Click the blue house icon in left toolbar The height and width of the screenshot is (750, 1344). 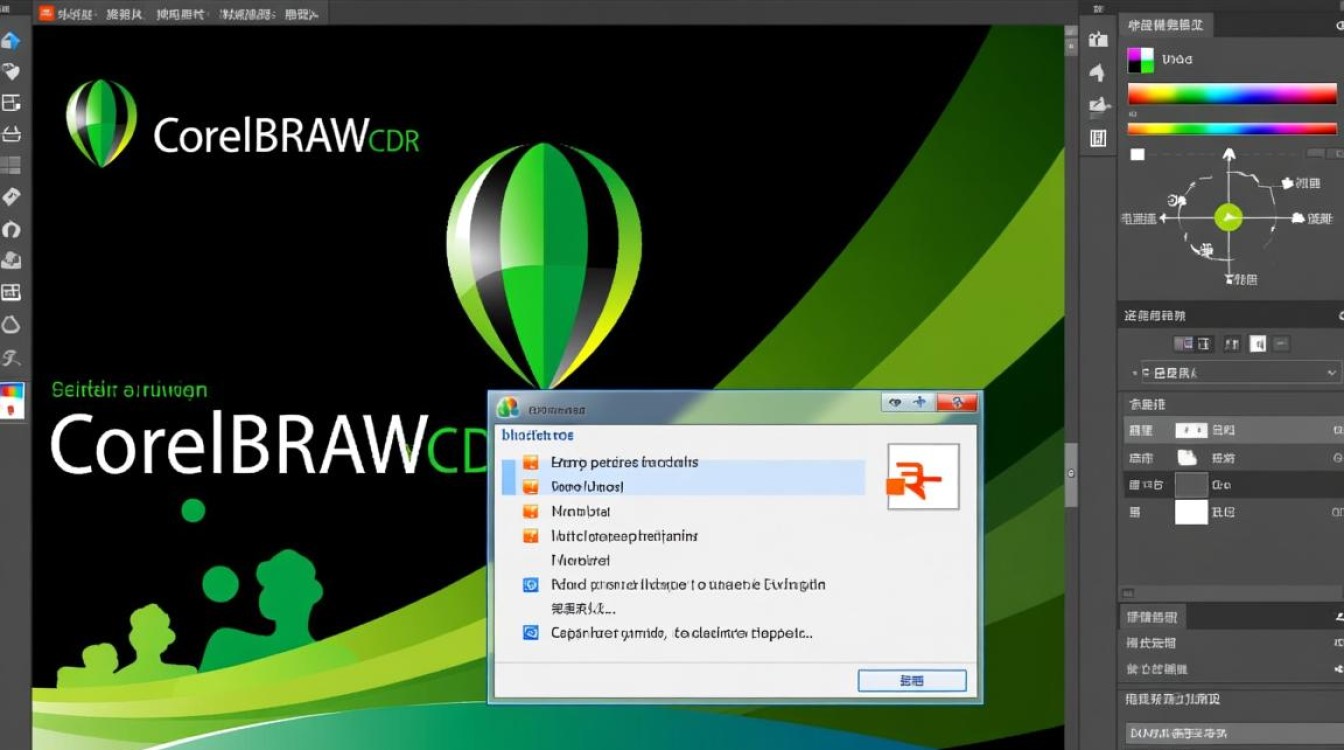coord(11,41)
